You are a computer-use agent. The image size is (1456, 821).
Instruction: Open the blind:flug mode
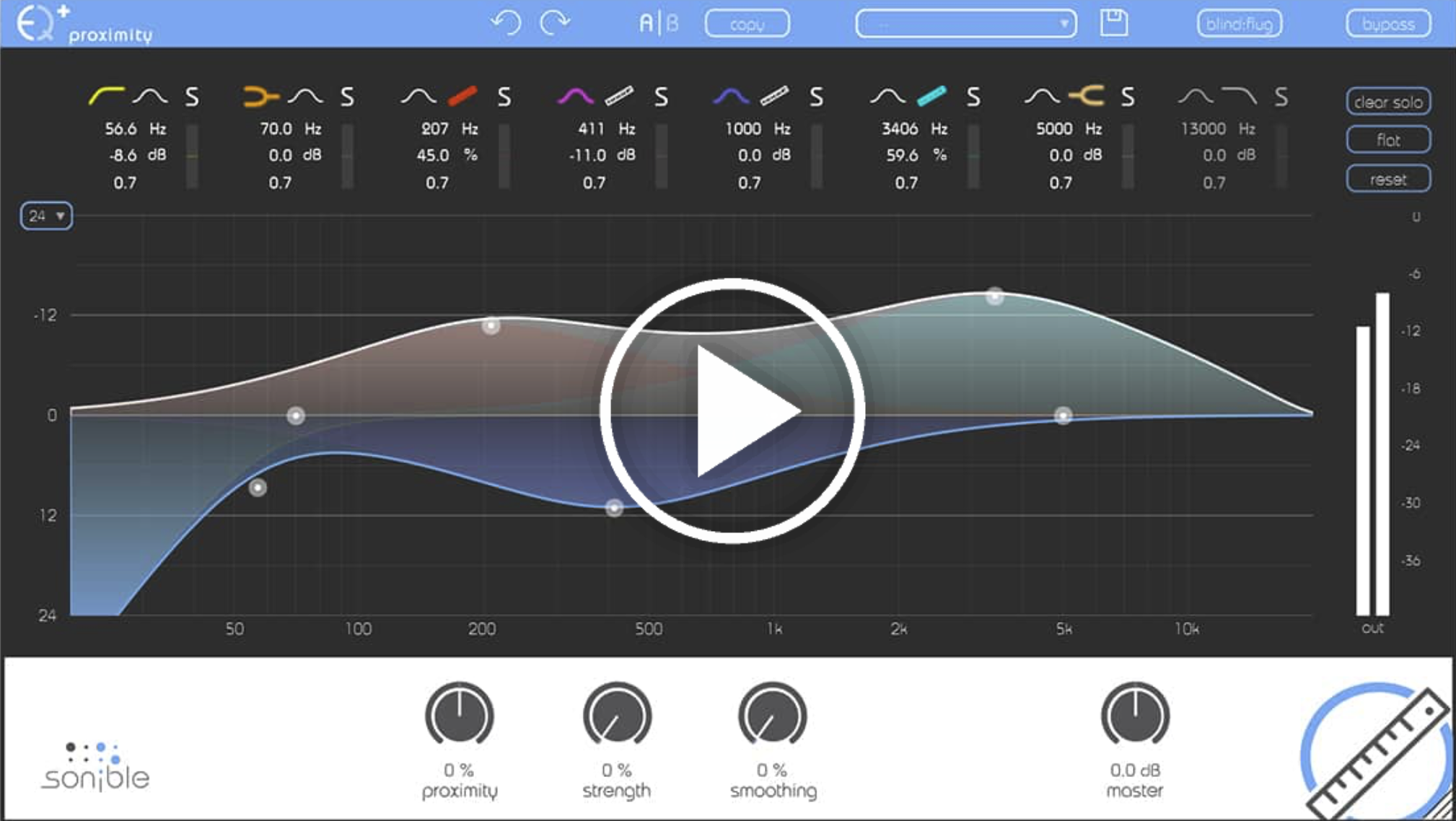1239,22
